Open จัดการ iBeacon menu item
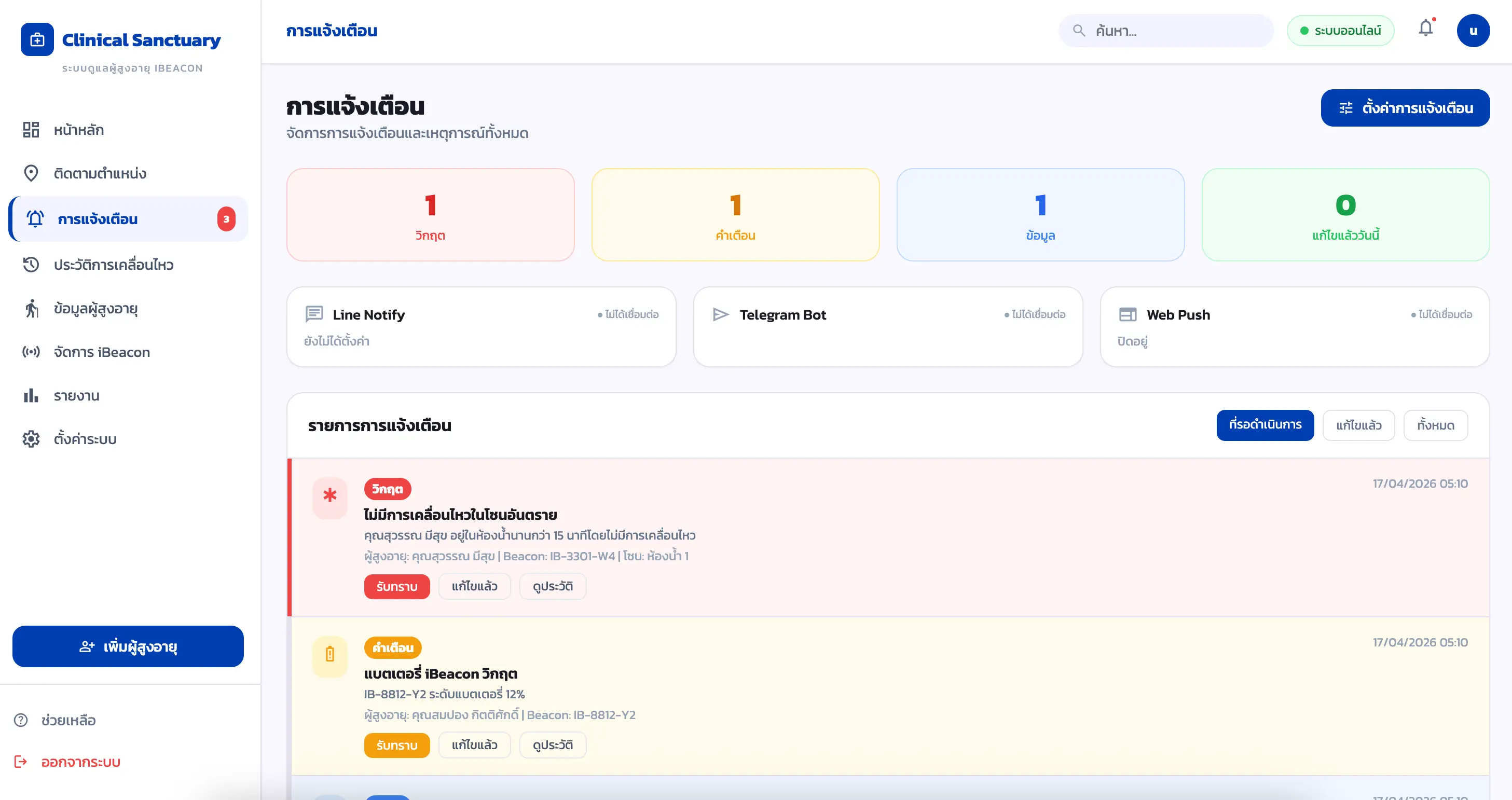1512x800 pixels. tap(128, 352)
